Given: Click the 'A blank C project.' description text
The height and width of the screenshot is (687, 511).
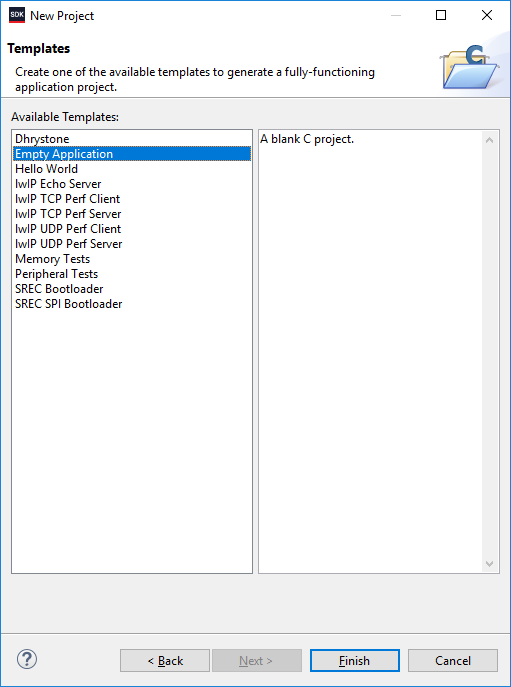Looking at the screenshot, I should point(307,139).
